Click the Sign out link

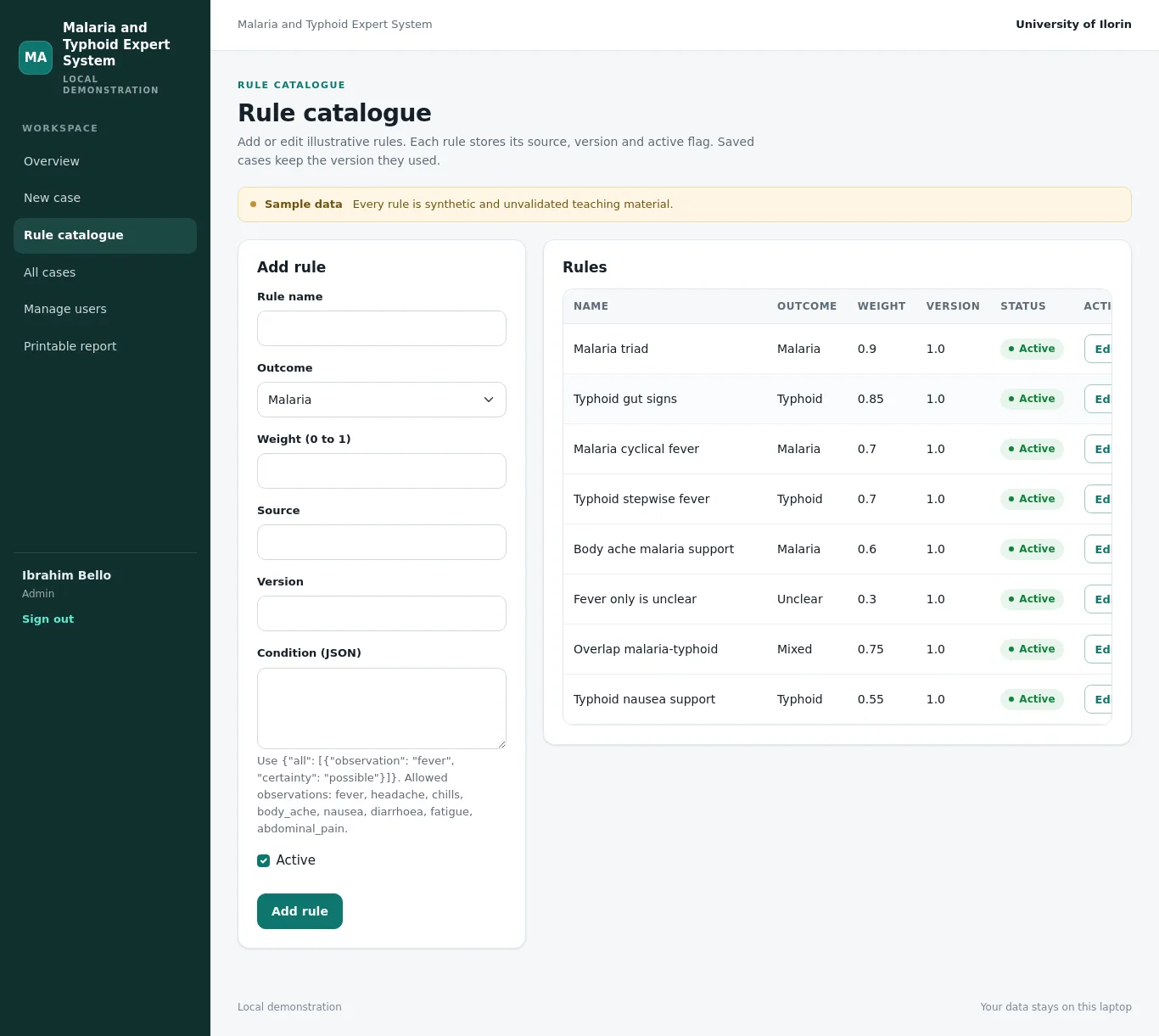pyautogui.click(x=48, y=619)
